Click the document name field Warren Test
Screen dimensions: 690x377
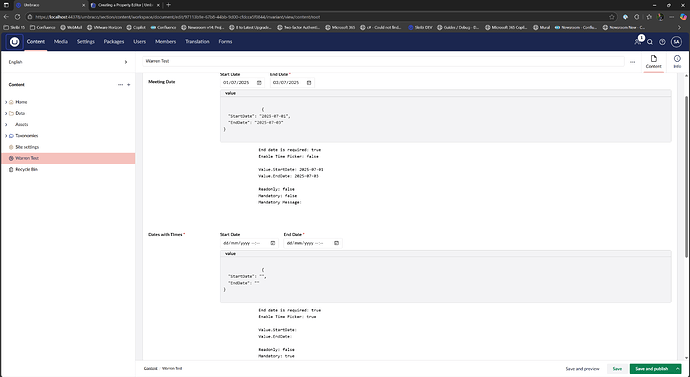(383, 62)
